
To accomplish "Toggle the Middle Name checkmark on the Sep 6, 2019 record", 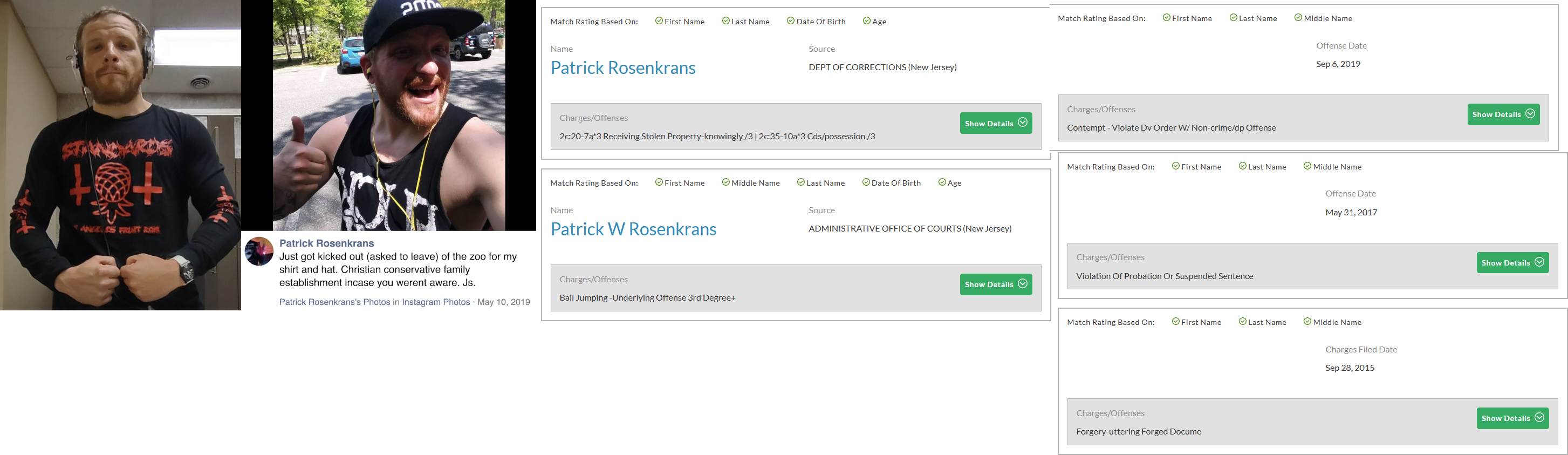I will pos(1298,18).
